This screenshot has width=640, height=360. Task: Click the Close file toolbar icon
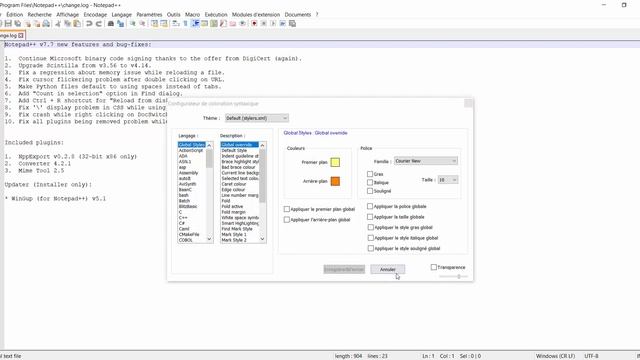pos(27,24)
